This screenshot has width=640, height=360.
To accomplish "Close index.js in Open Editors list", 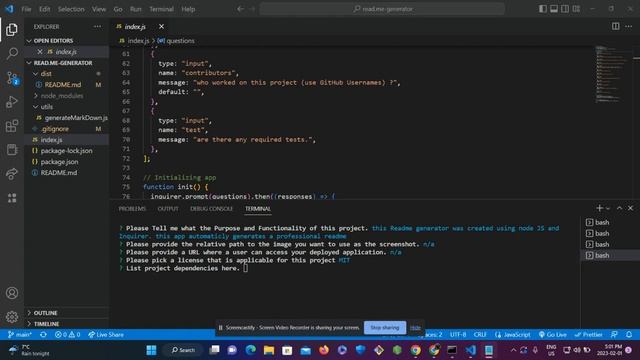I will click(x=40, y=52).
